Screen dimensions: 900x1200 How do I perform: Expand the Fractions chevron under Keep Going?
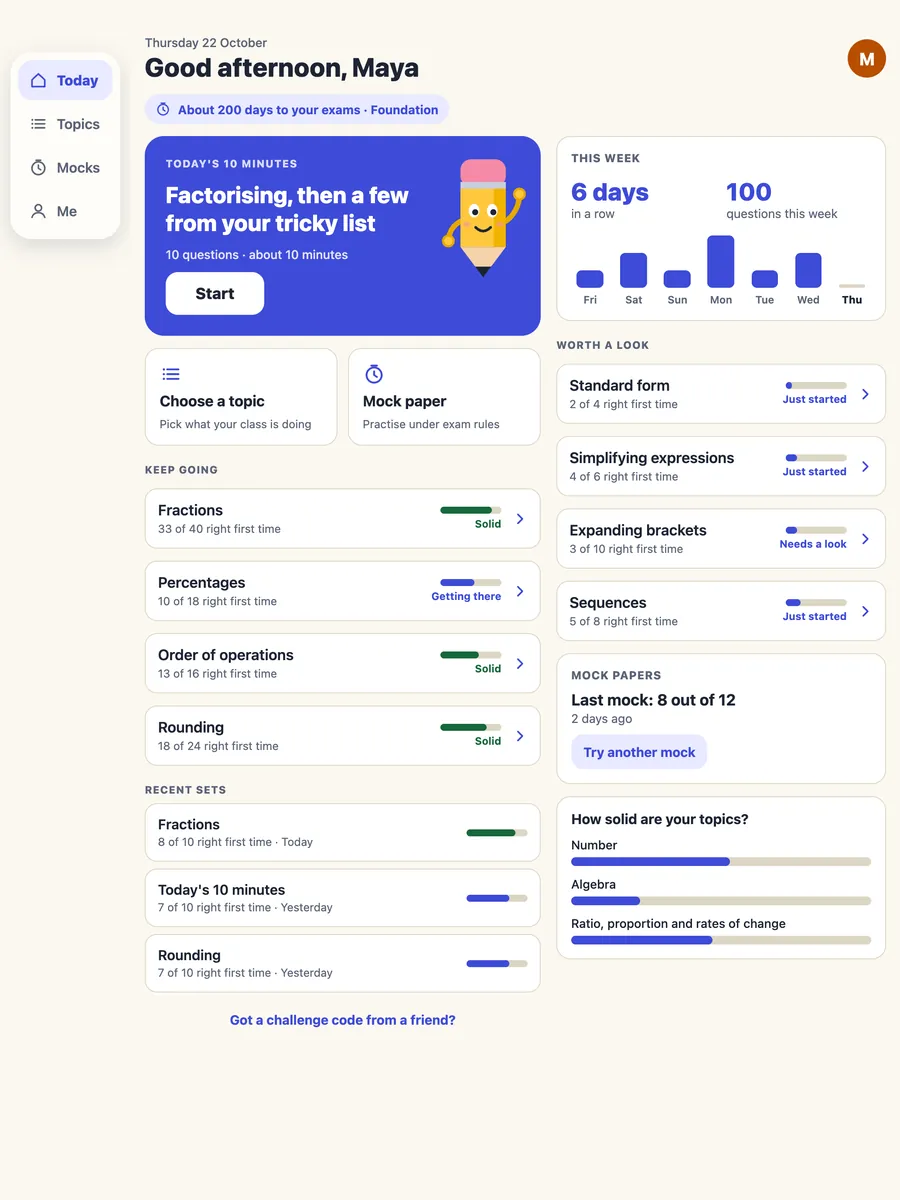pyautogui.click(x=520, y=518)
